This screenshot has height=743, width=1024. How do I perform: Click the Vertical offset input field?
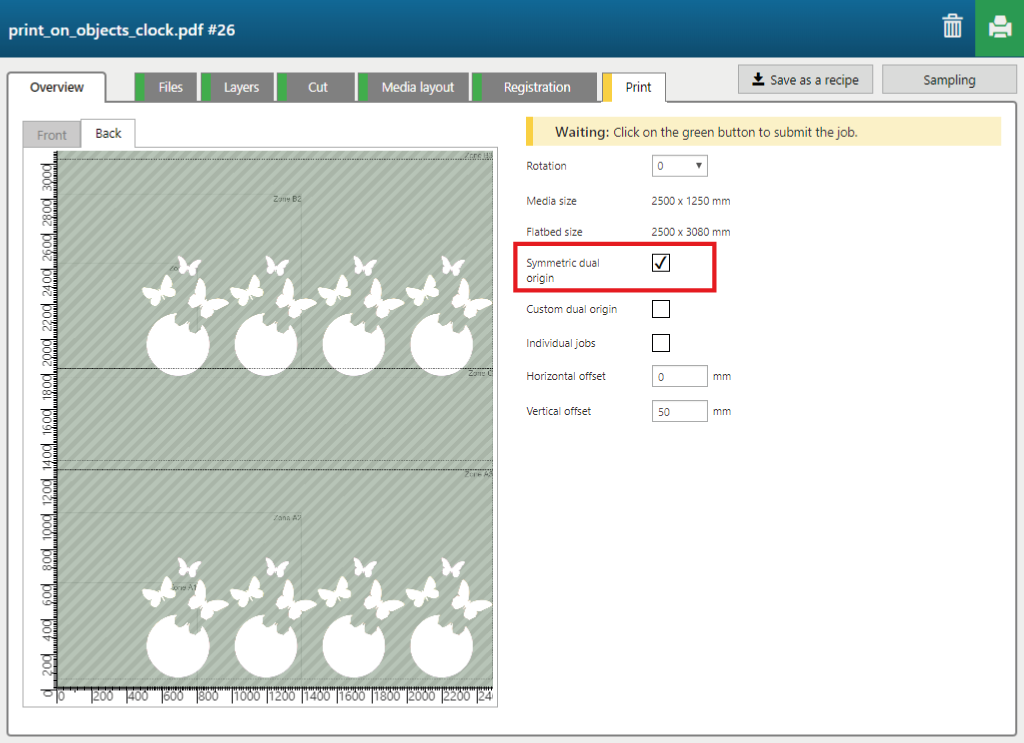(x=679, y=412)
